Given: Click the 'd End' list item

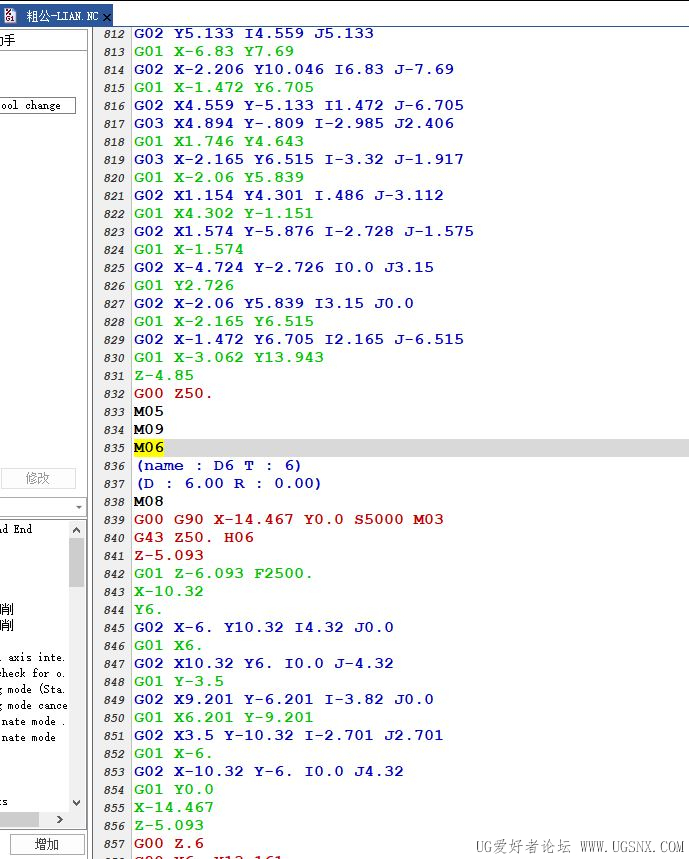Looking at the screenshot, I should click(18, 529).
